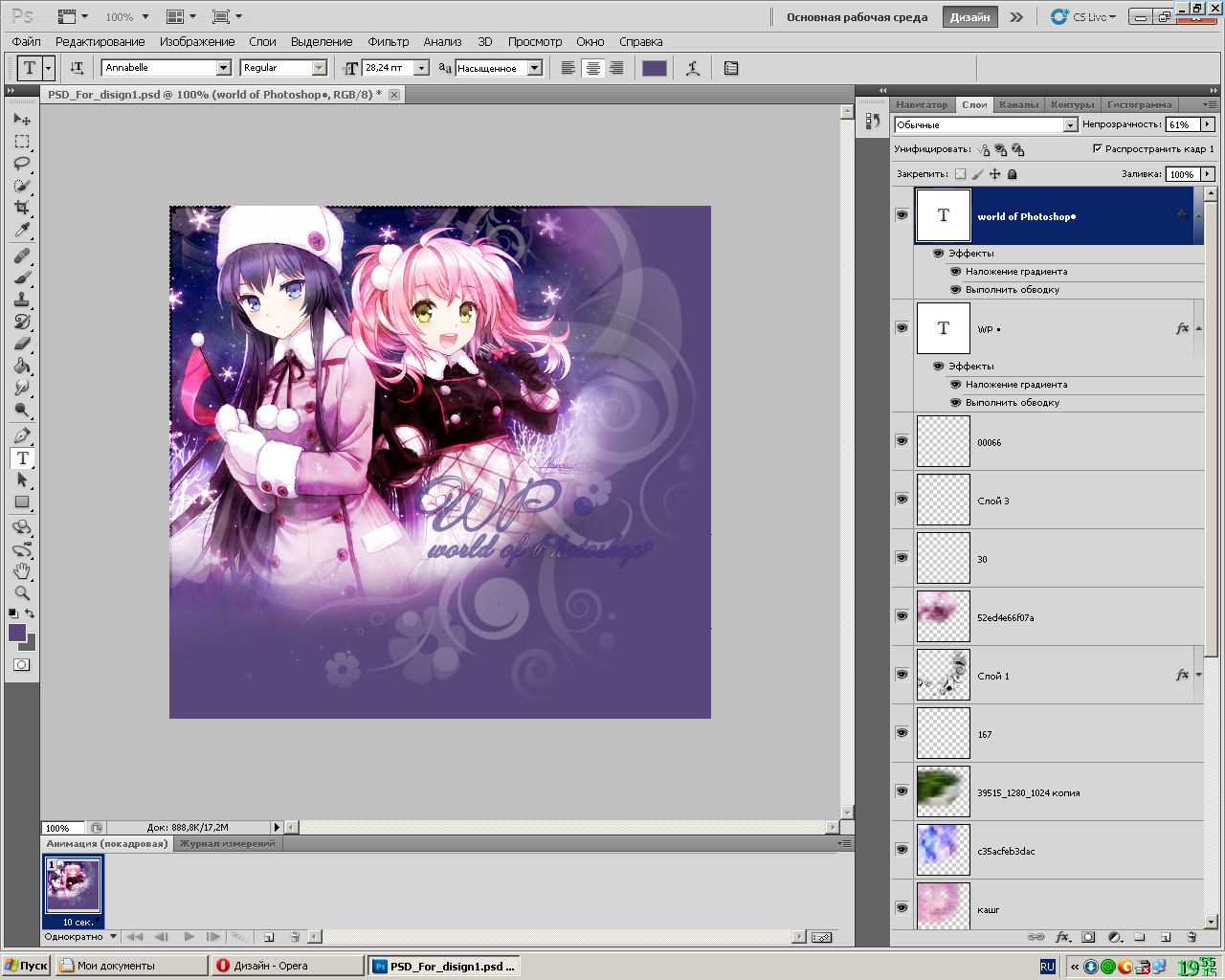
Task: Click the warp text icon
Action: click(x=693, y=68)
